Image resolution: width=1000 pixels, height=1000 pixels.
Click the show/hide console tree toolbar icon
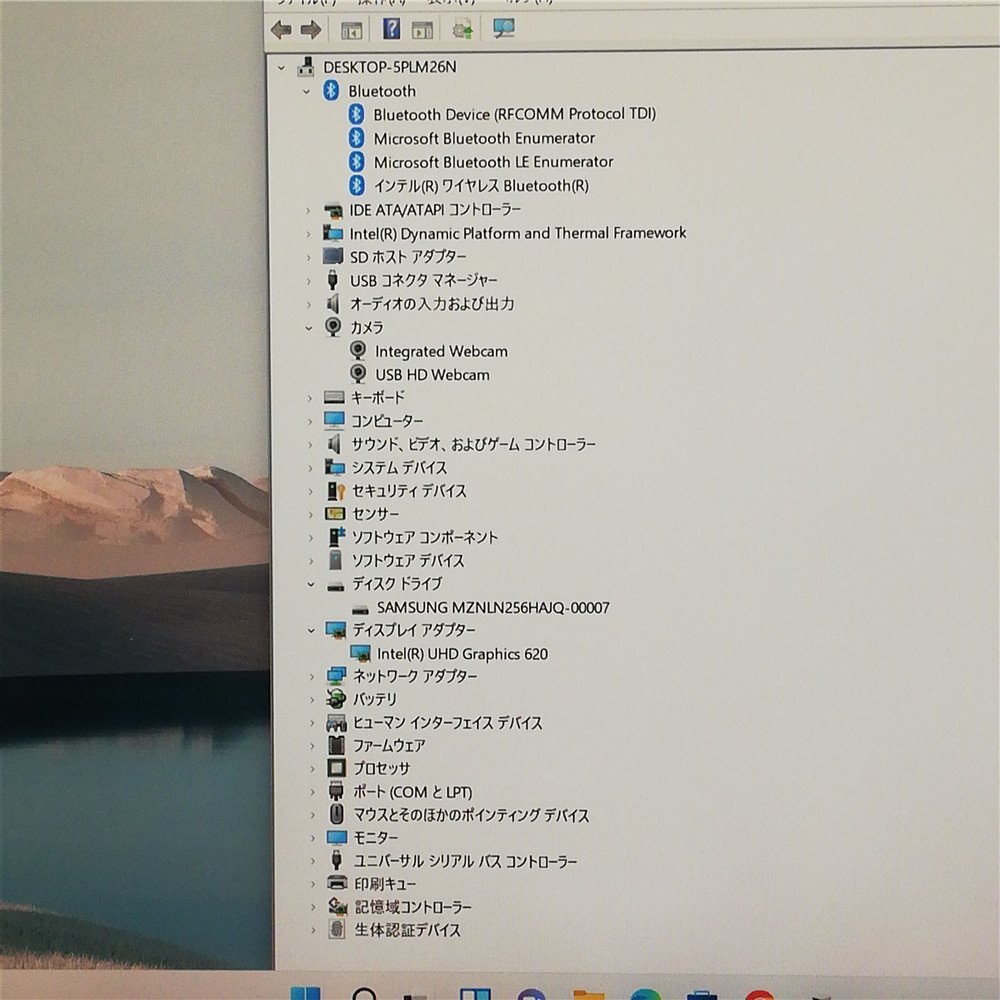pyautogui.click(x=351, y=30)
